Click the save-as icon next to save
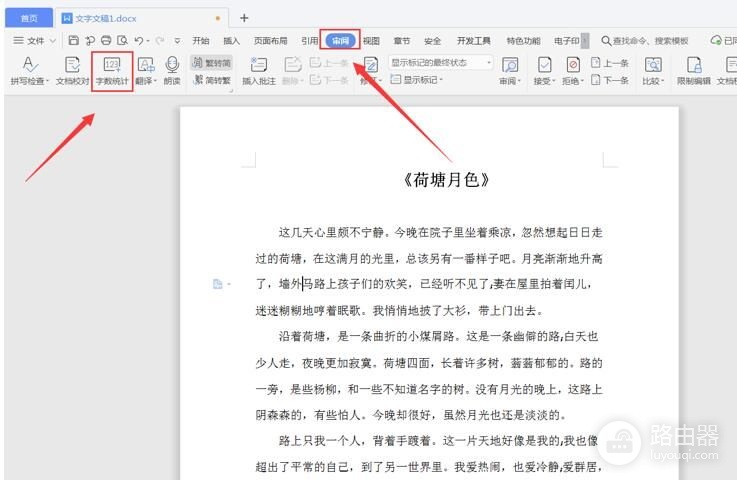 pyautogui.click(x=90, y=41)
